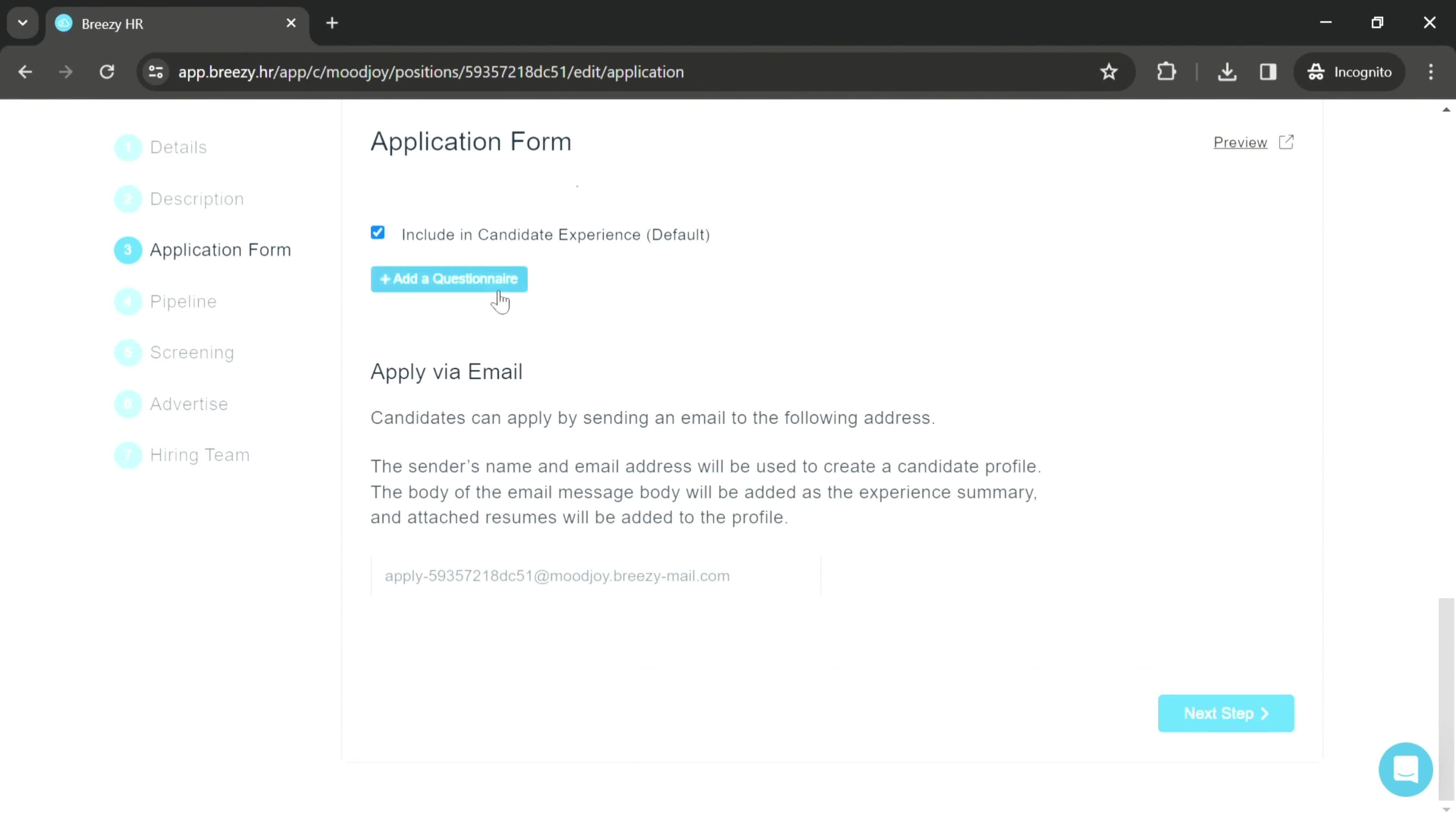Check the application form inclusion box
The height and width of the screenshot is (819, 1456).
point(378,233)
